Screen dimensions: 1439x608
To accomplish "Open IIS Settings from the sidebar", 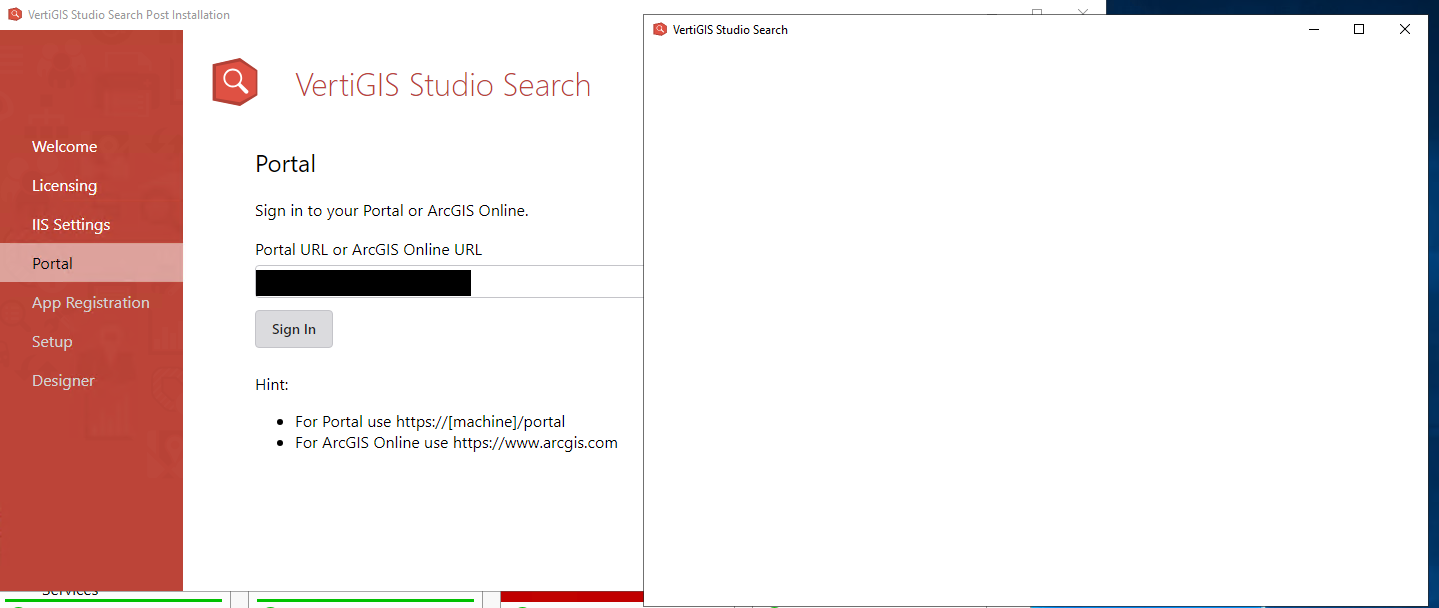I will pos(70,224).
